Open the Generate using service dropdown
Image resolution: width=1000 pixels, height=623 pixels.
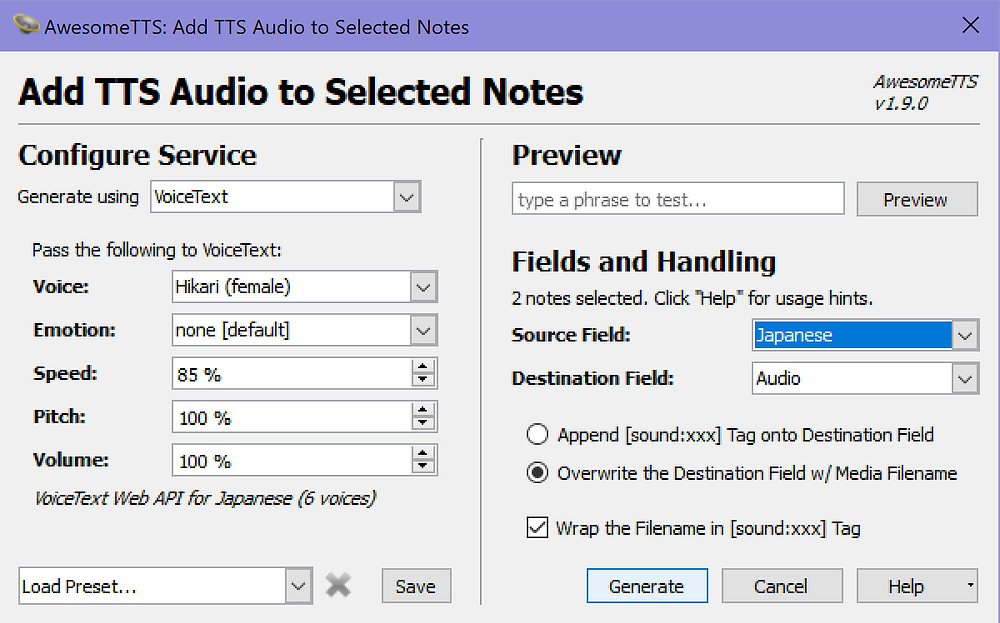point(407,197)
